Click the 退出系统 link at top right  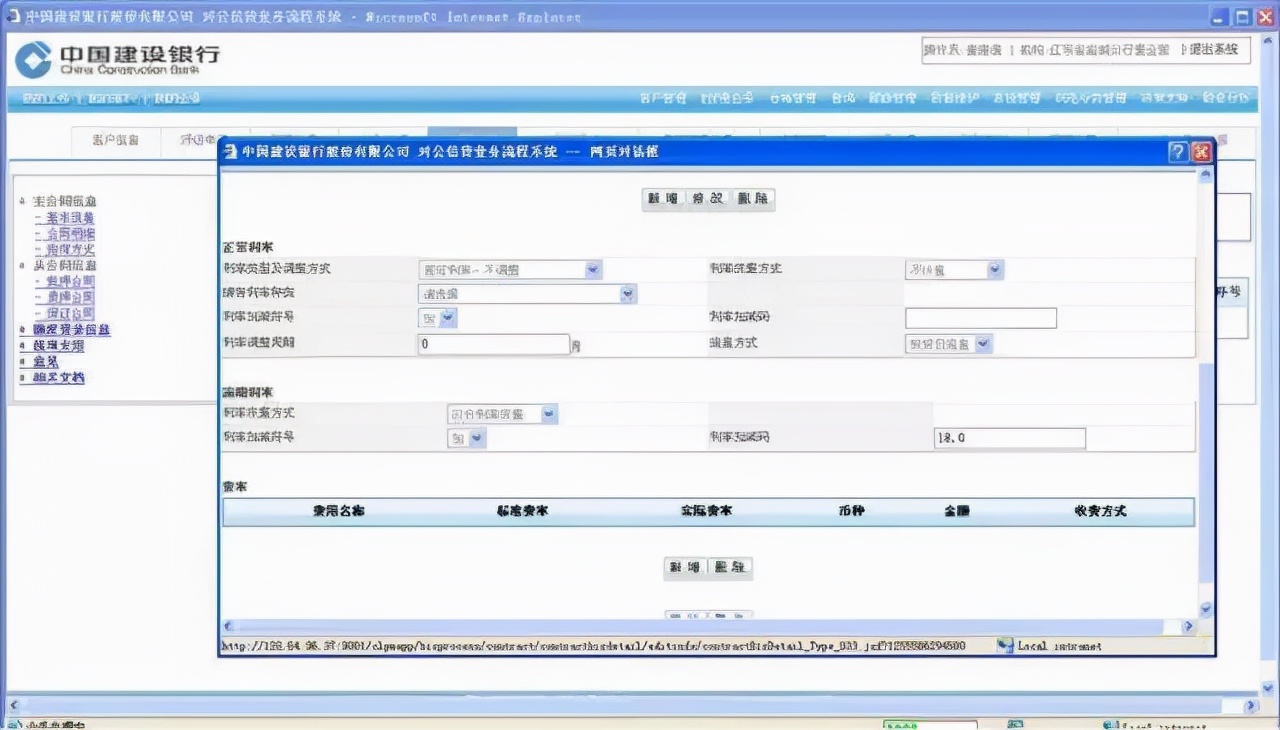(x=1210, y=50)
